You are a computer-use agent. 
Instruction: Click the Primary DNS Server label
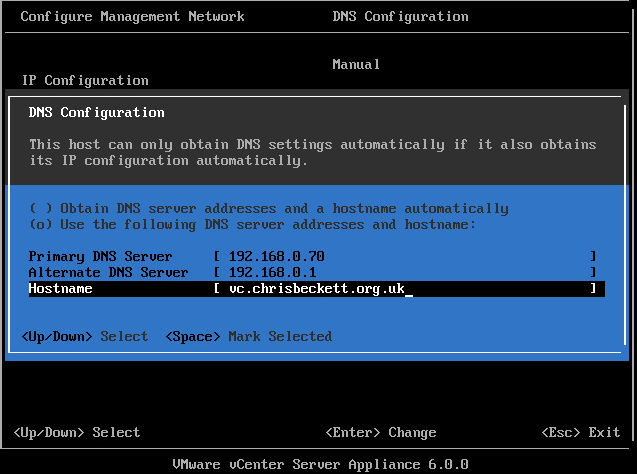pyautogui.click(x=100, y=257)
